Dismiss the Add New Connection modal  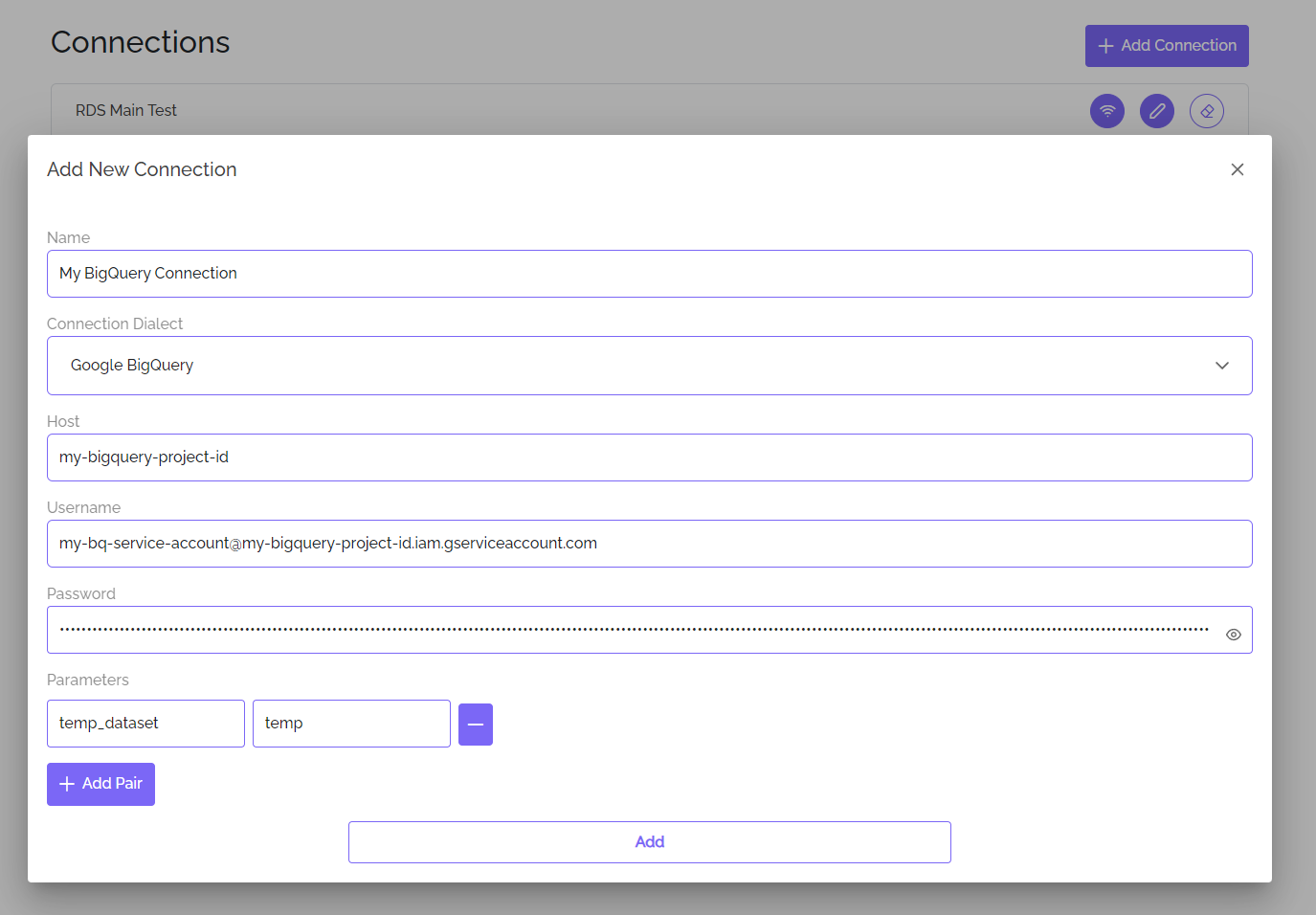1237,169
